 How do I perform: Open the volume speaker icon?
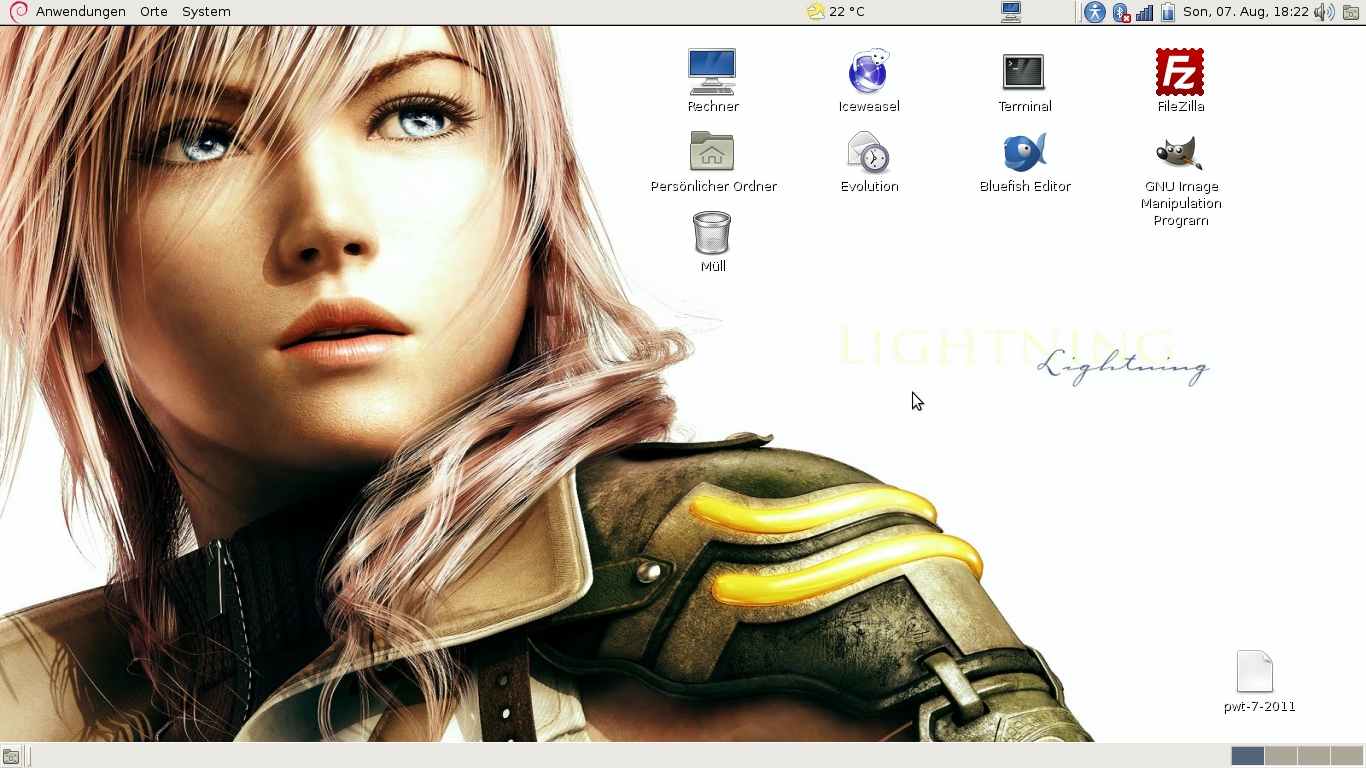[1324, 12]
